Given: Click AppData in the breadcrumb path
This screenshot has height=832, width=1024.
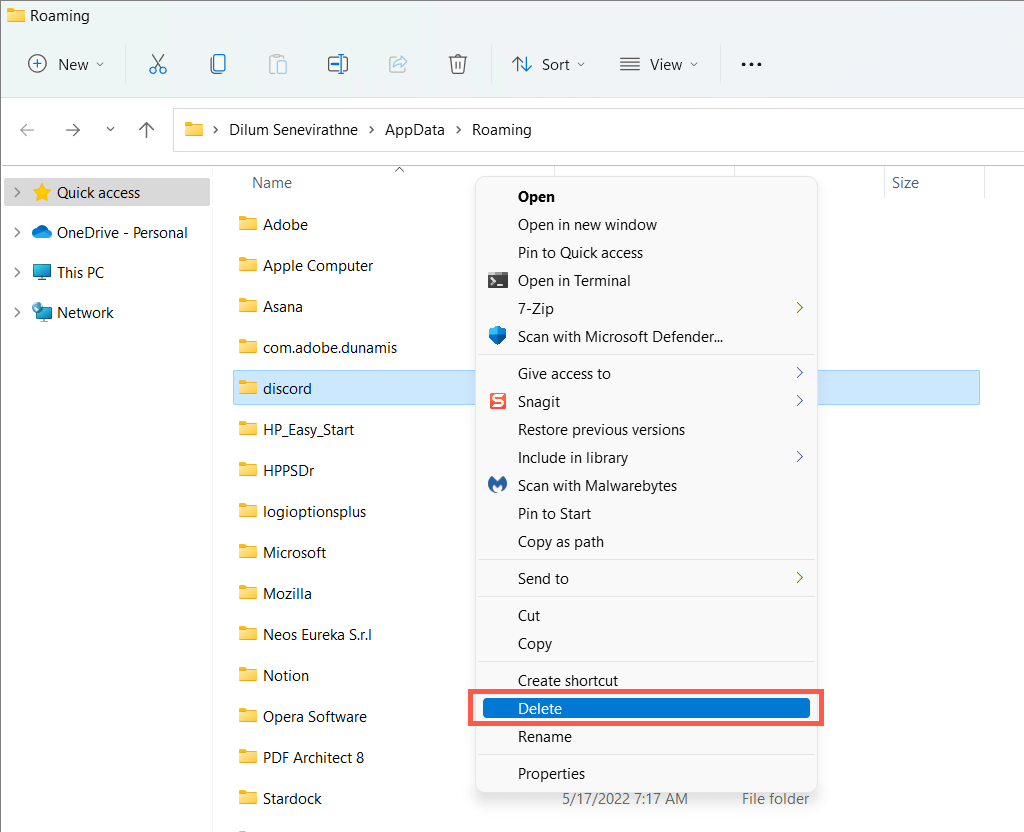Looking at the screenshot, I should [414, 130].
